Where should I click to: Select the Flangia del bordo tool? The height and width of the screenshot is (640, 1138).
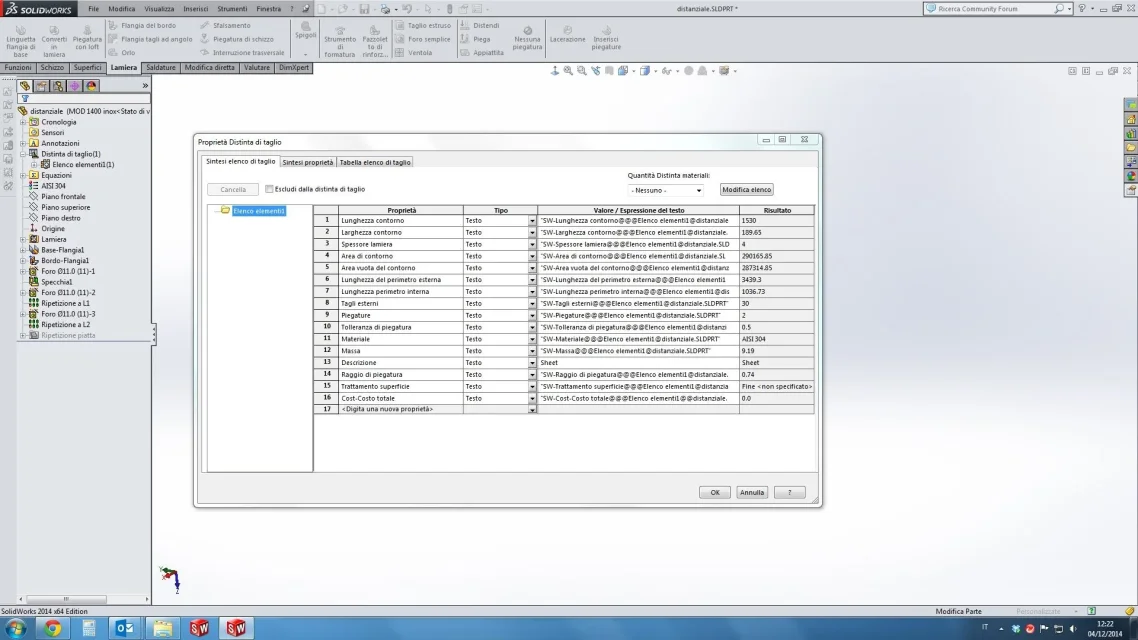142,25
